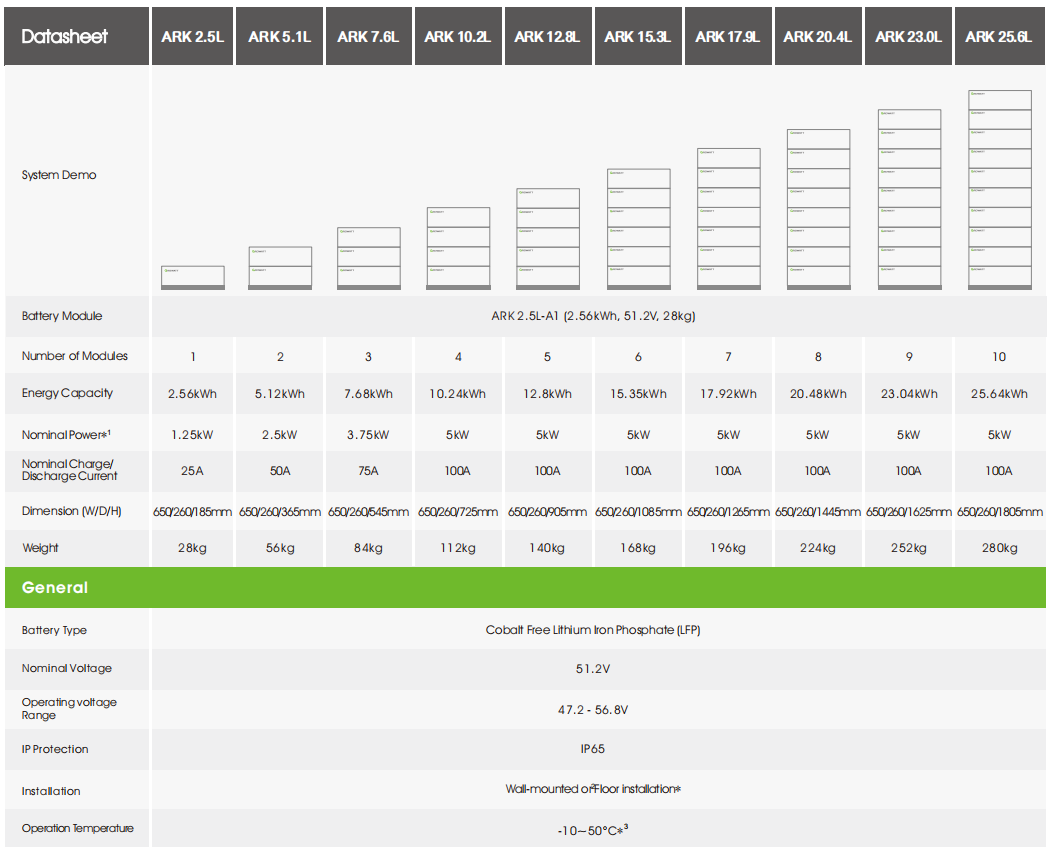
Task: Select the "System Demo" row label
Action: 59,175
